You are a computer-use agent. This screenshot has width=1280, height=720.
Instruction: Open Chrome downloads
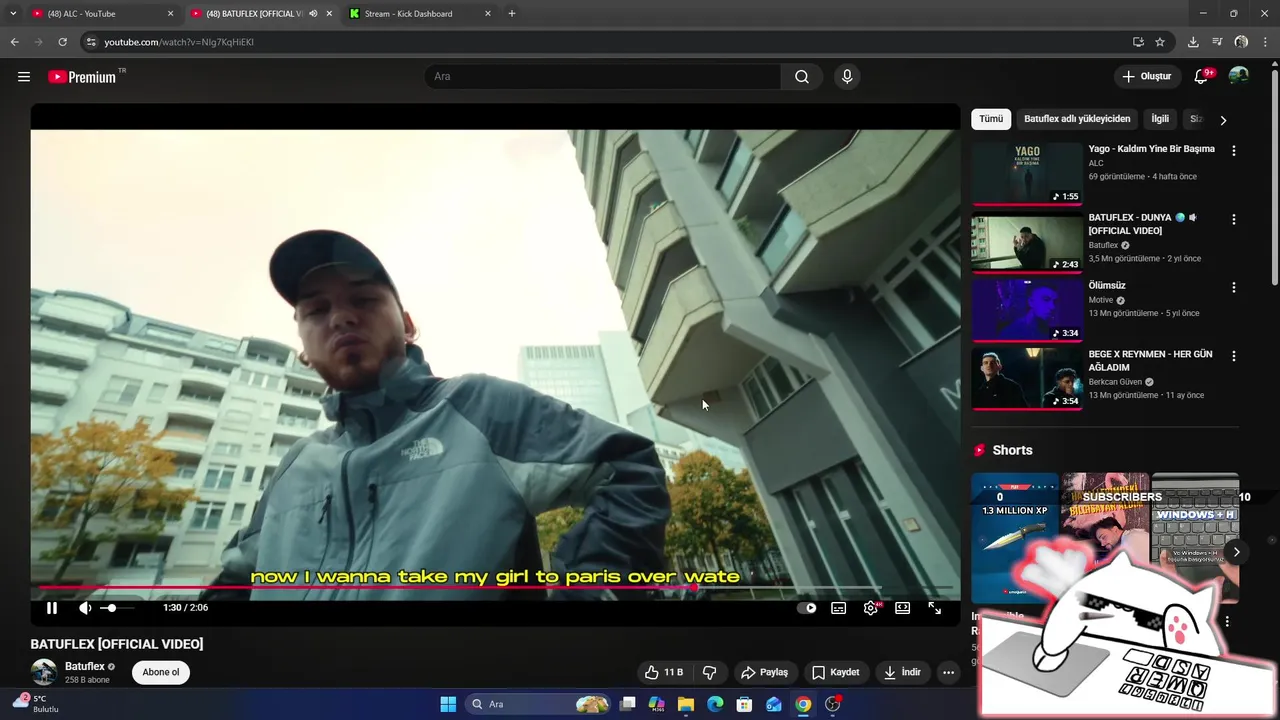[x=1193, y=42]
